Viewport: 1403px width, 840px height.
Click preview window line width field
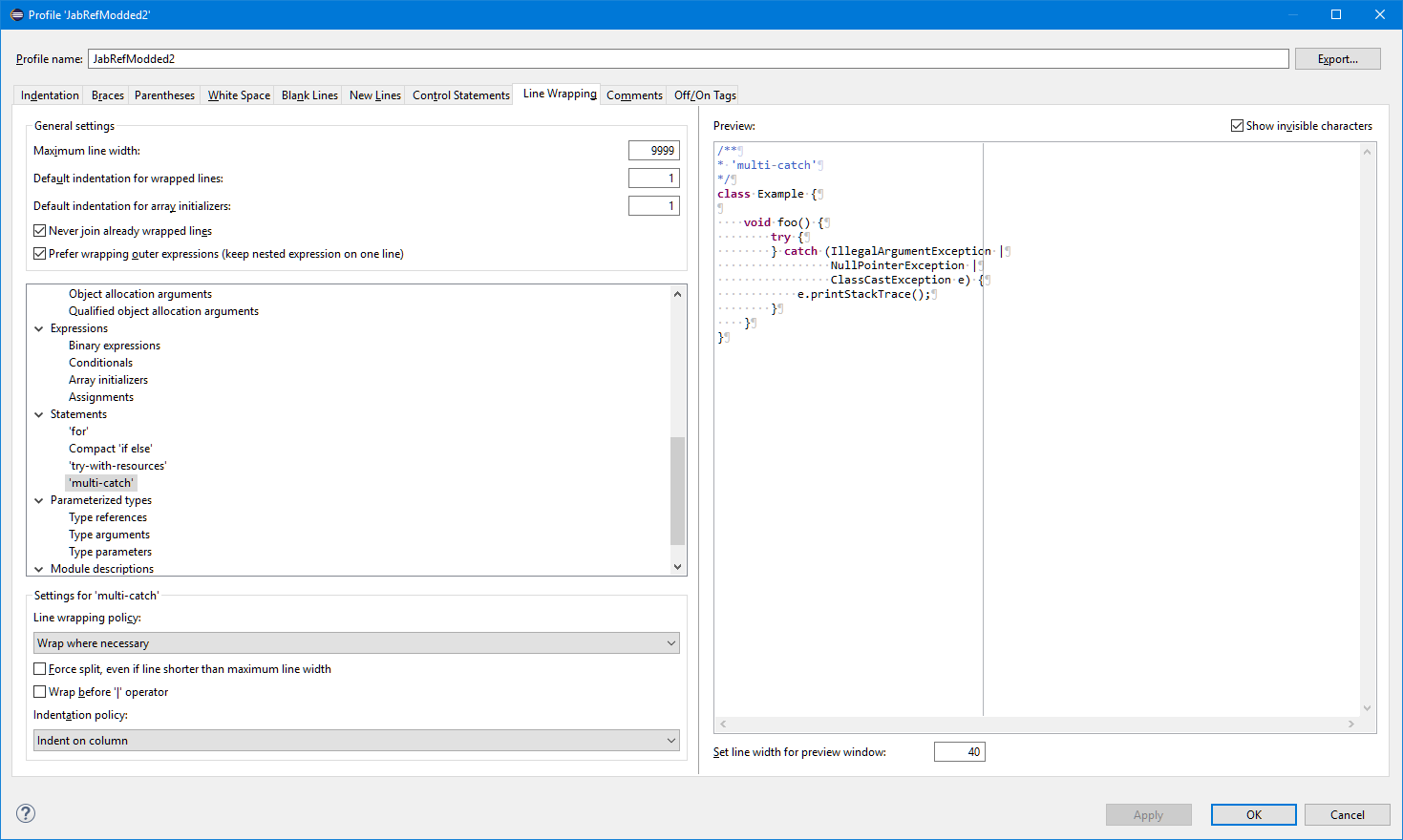[x=959, y=752]
